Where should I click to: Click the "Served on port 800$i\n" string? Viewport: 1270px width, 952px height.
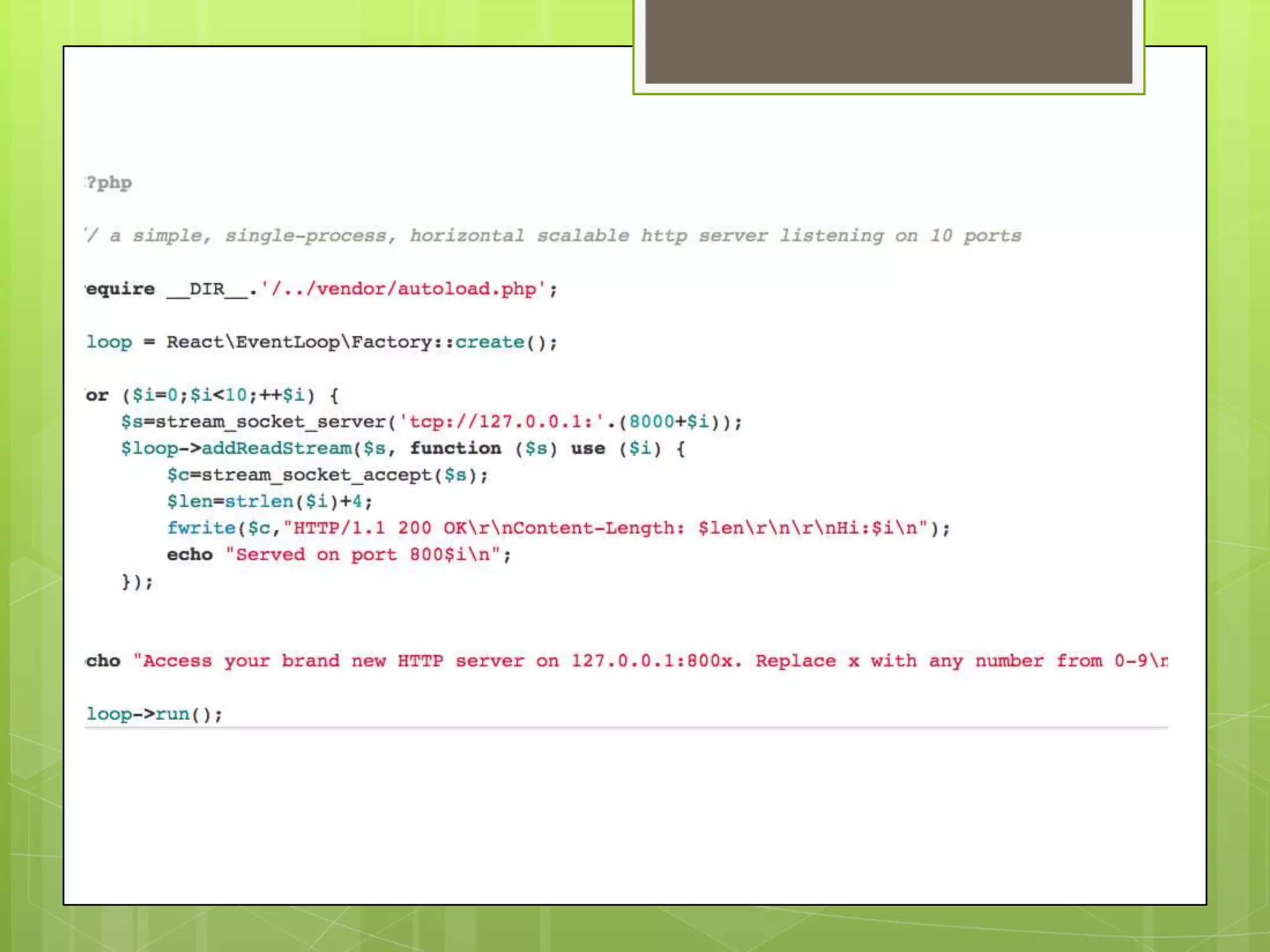click(362, 555)
